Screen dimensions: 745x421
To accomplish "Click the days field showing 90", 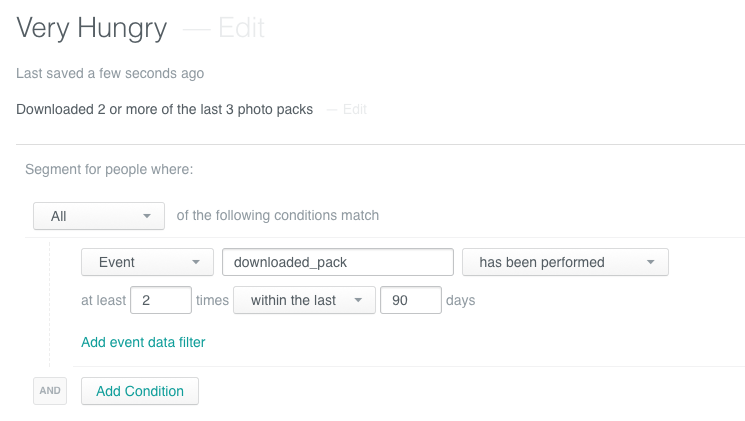I will pos(411,300).
